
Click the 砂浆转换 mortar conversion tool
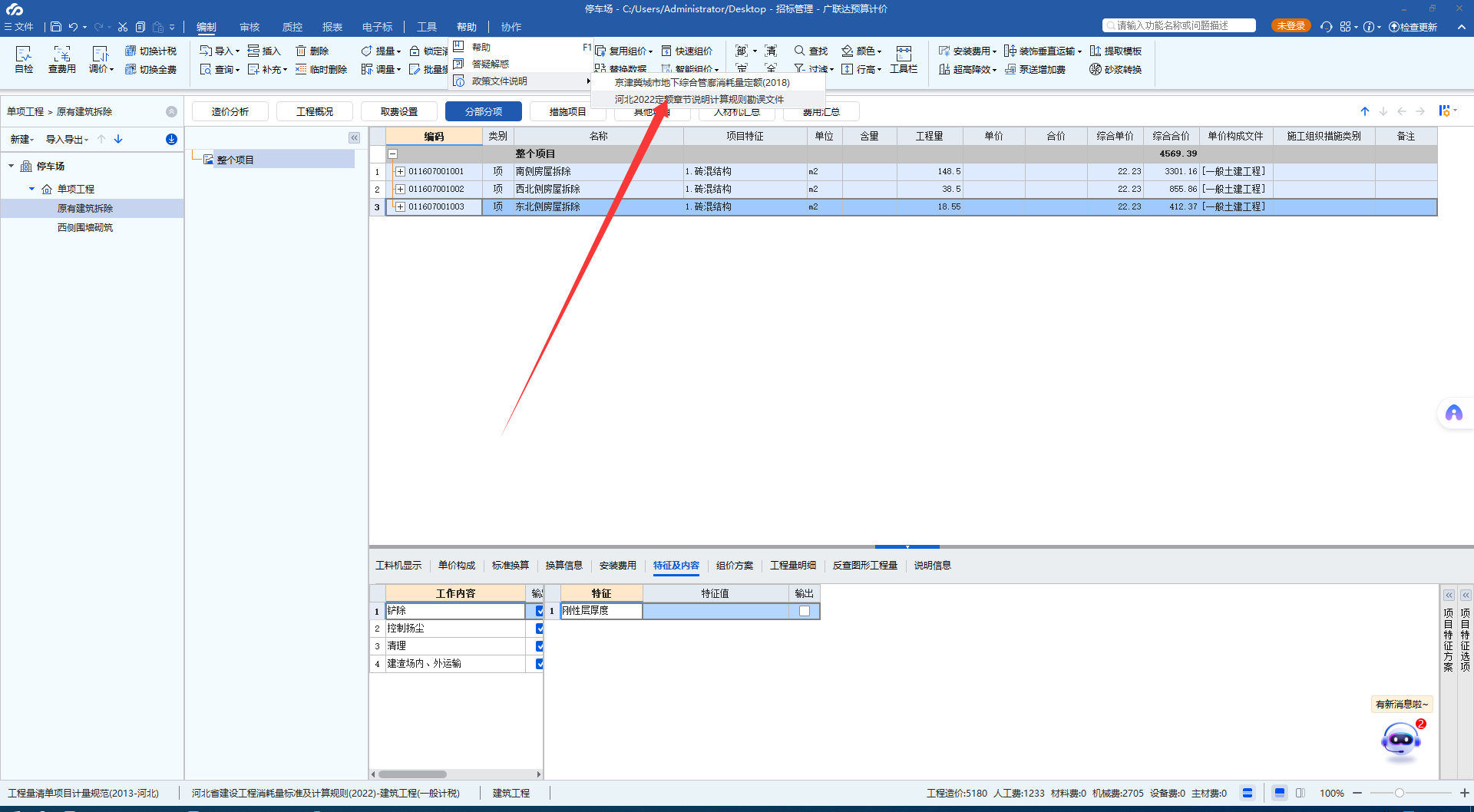click(x=1115, y=69)
